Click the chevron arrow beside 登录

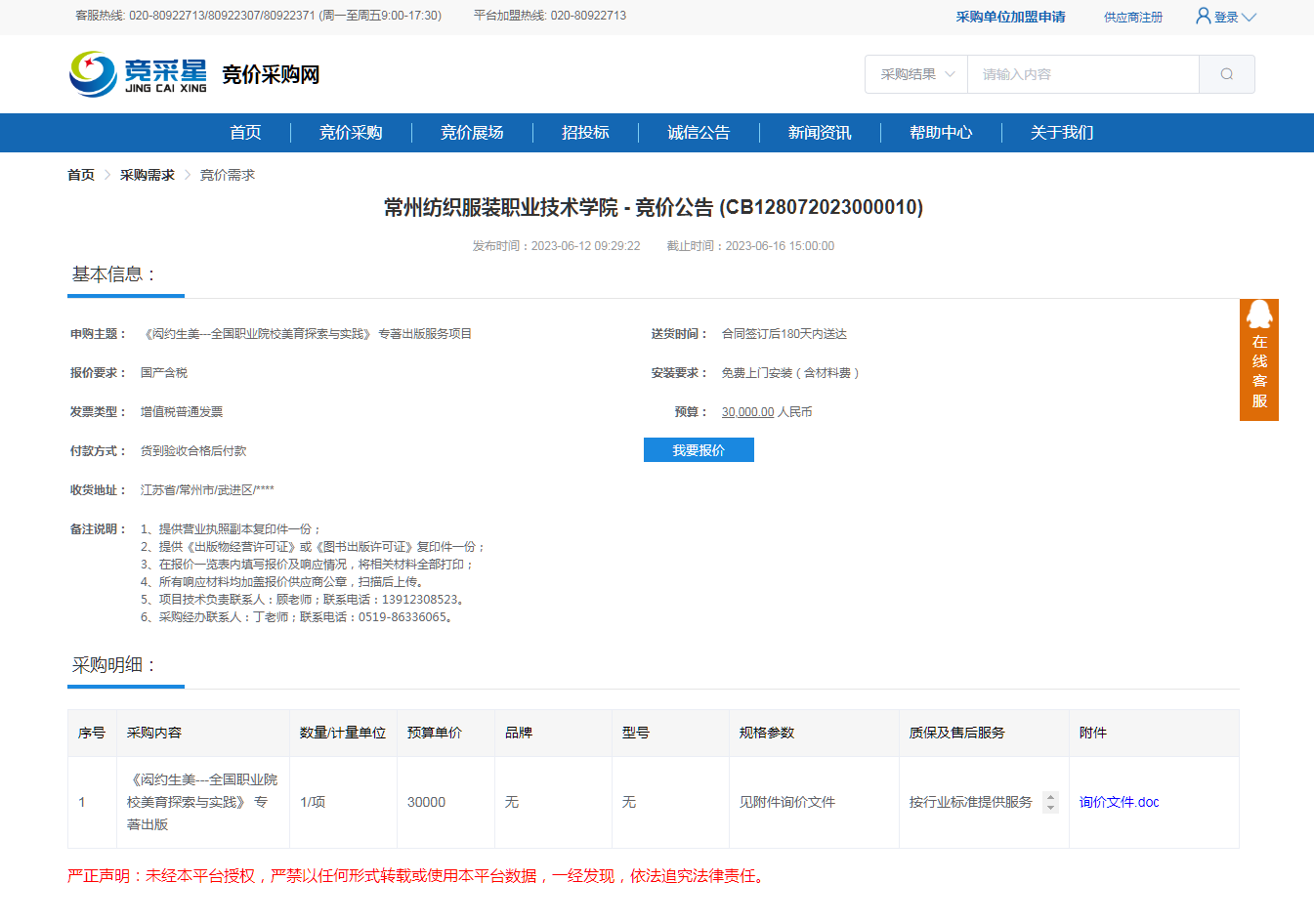point(1249,17)
